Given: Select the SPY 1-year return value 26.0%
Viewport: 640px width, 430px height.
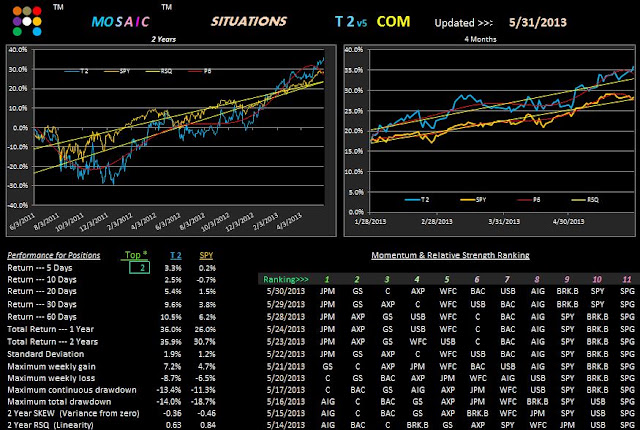Looking at the screenshot, I should click(205, 329).
